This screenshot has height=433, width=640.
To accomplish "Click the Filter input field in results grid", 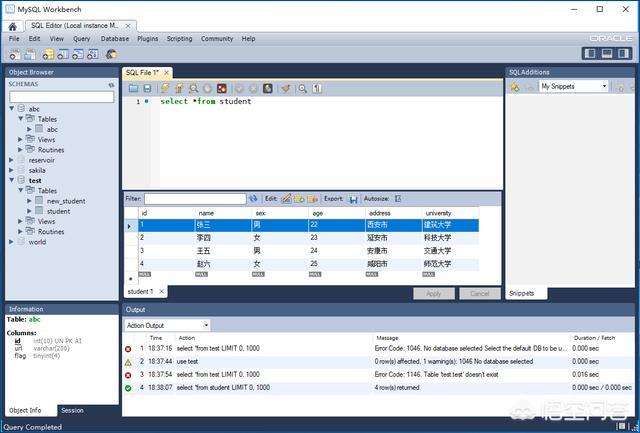I will (x=195, y=199).
